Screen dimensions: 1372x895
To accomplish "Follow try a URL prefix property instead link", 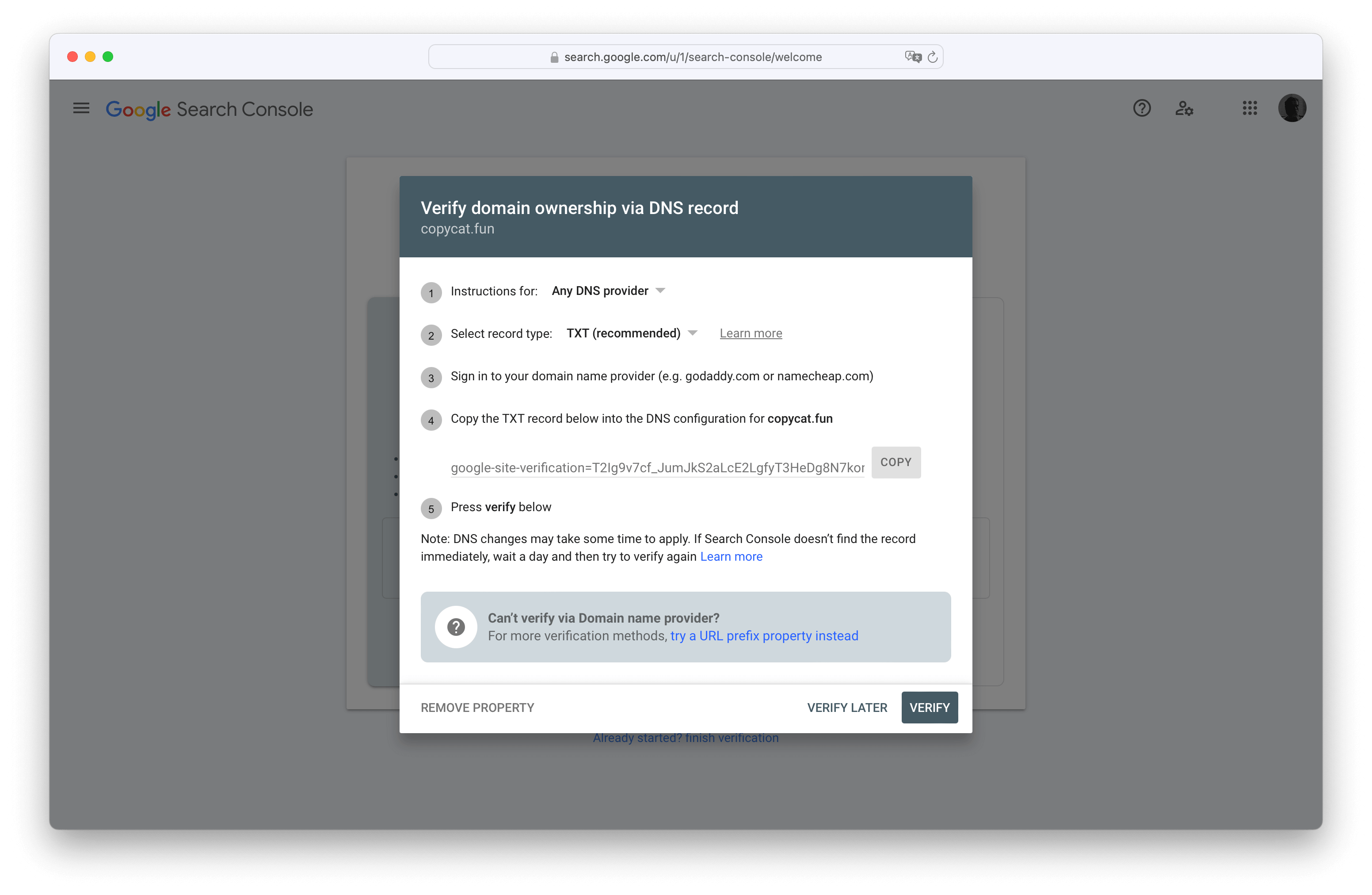I will click(764, 635).
